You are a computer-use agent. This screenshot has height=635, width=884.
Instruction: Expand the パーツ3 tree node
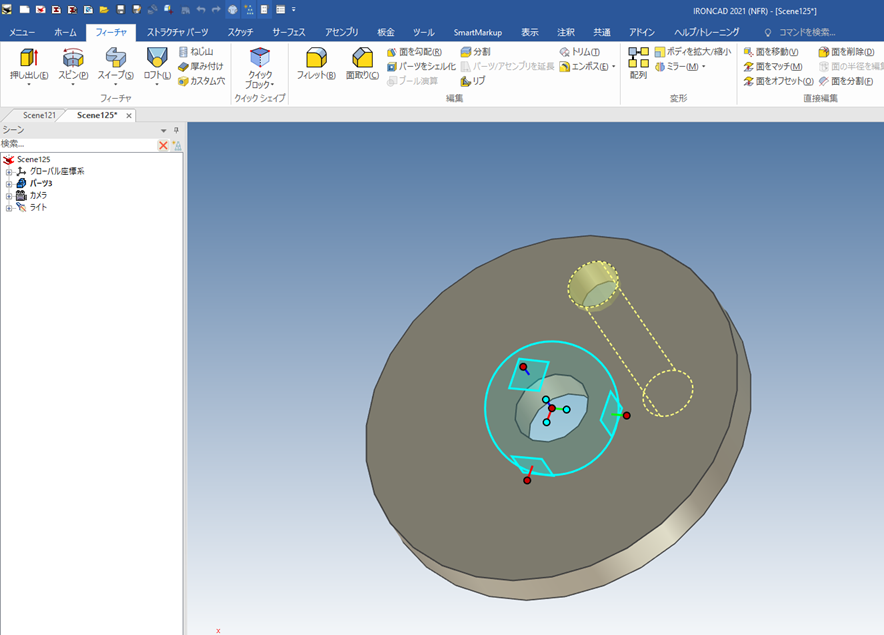pyautogui.click(x=9, y=184)
